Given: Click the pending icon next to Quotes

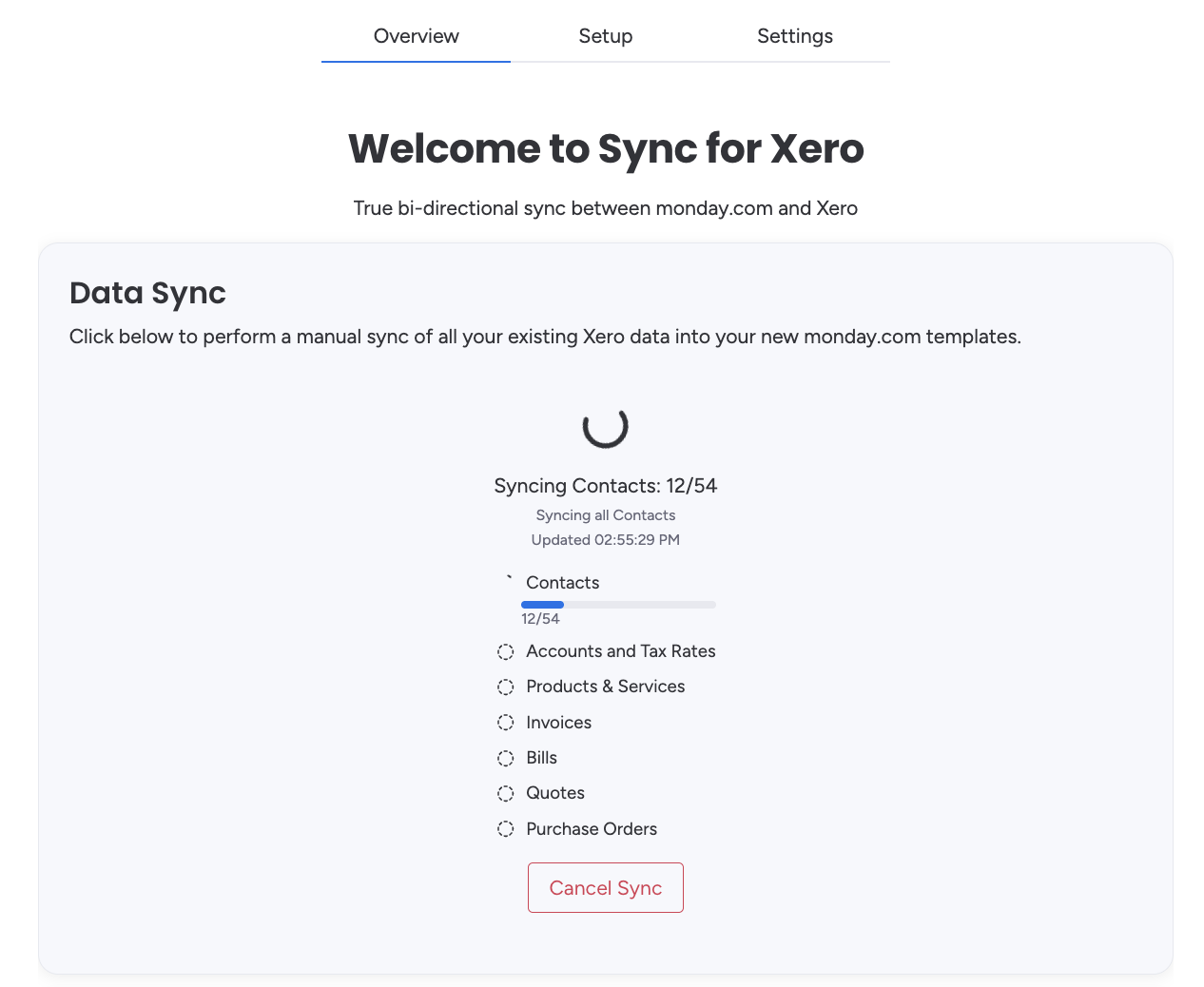Looking at the screenshot, I should (505, 793).
